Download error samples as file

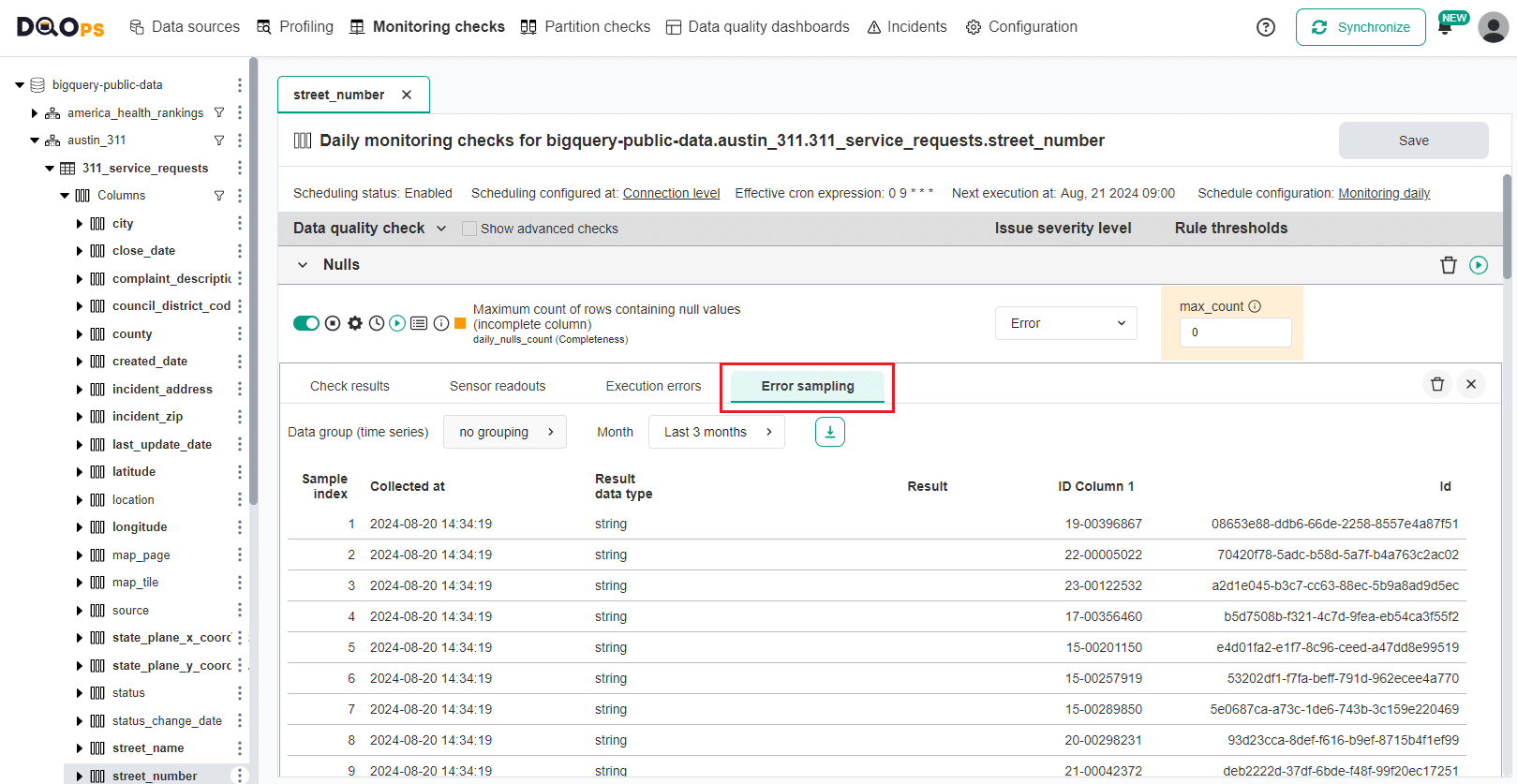tap(830, 432)
